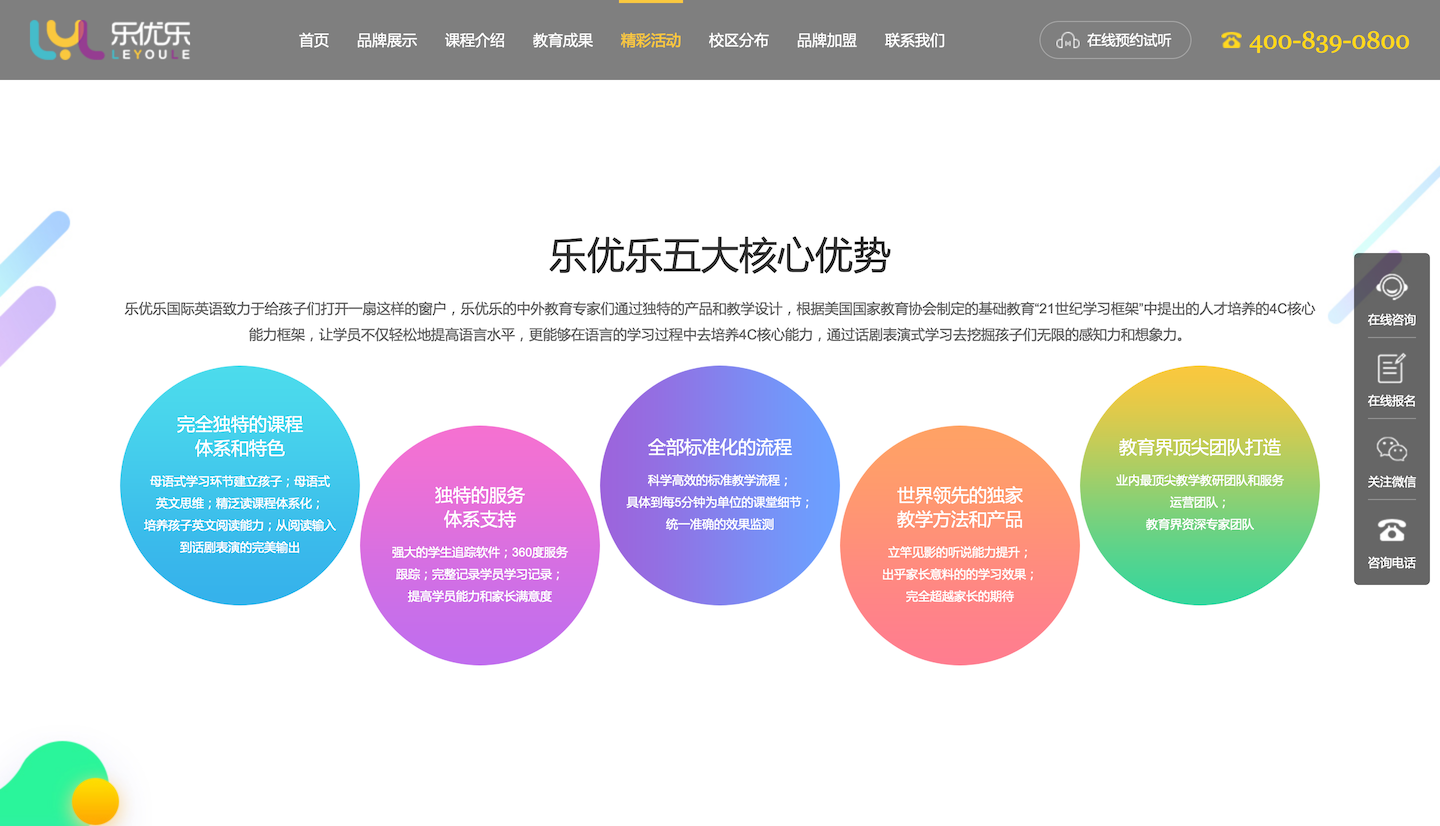This screenshot has height=826, width=1440.
Task: Click 联系我们 in the navbar
Action: [915, 41]
